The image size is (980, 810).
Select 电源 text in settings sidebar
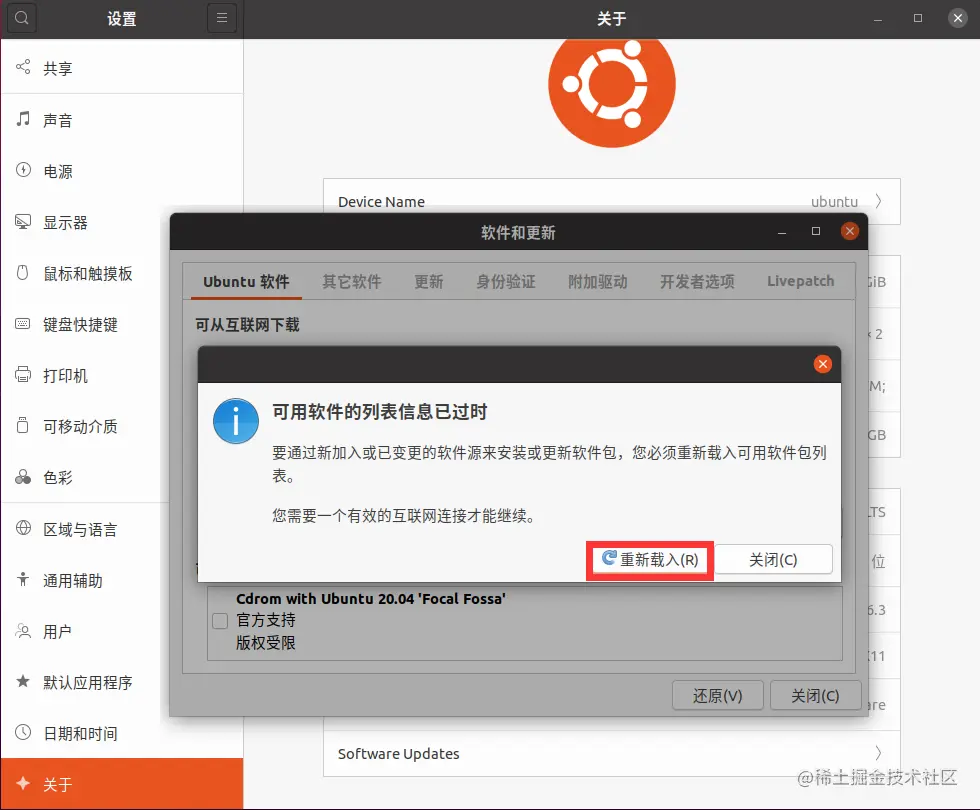click(x=58, y=171)
